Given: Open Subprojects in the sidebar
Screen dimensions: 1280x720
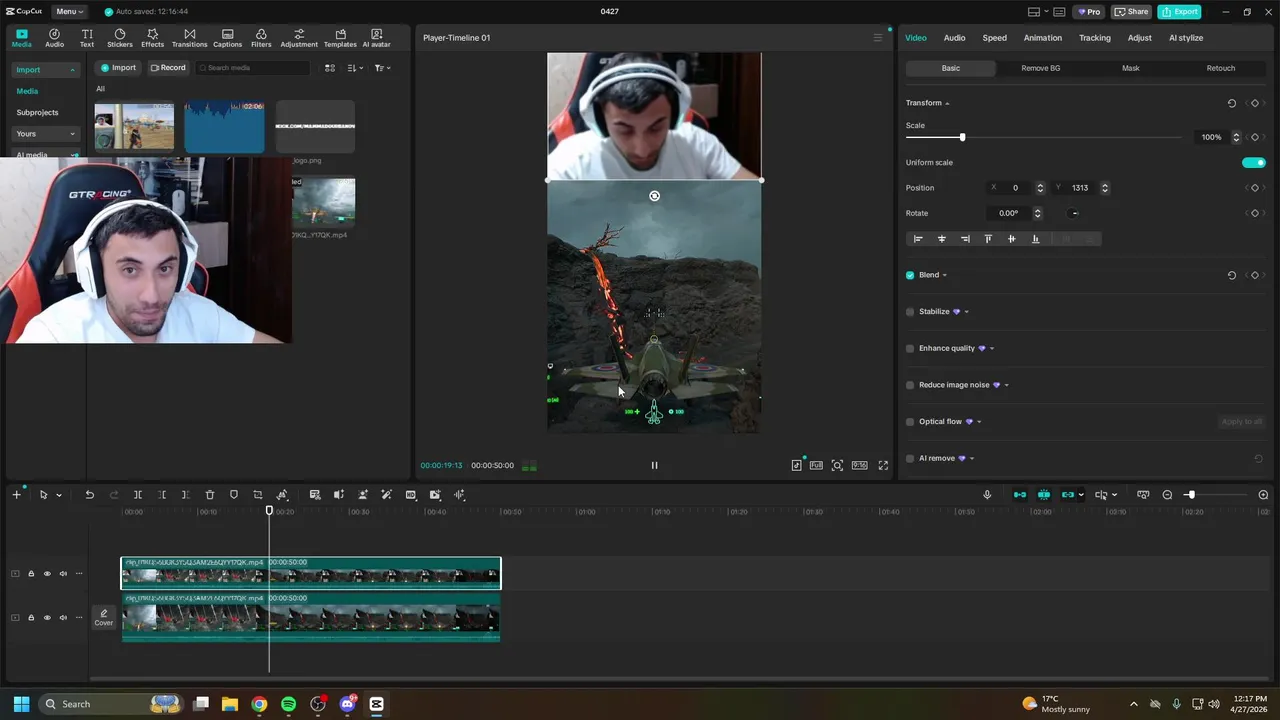Looking at the screenshot, I should [37, 113].
